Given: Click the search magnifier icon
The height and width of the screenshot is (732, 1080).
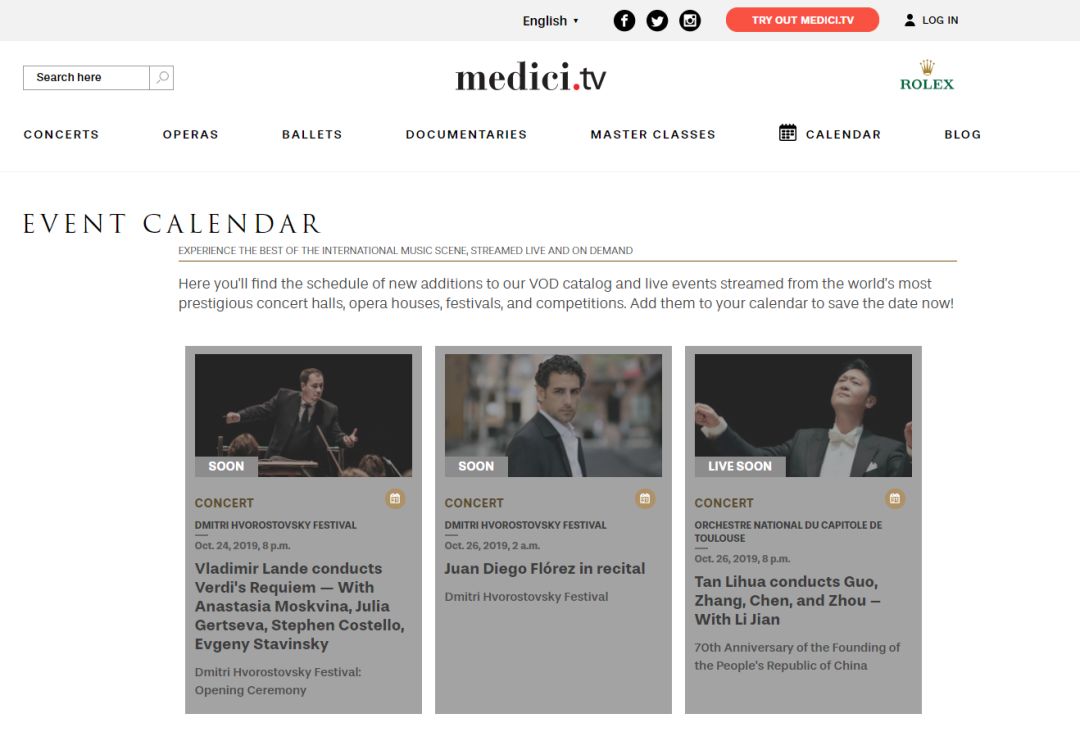Looking at the screenshot, I should [162, 77].
